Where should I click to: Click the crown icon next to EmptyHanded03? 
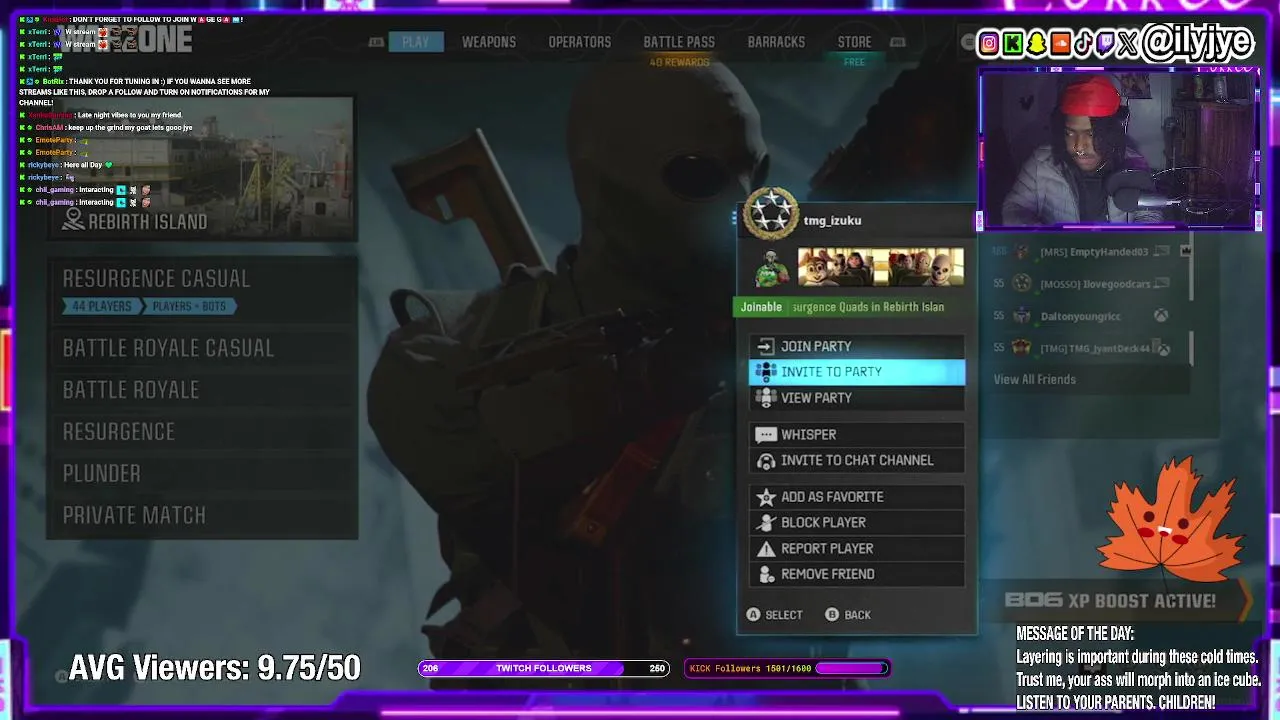click(x=1186, y=251)
